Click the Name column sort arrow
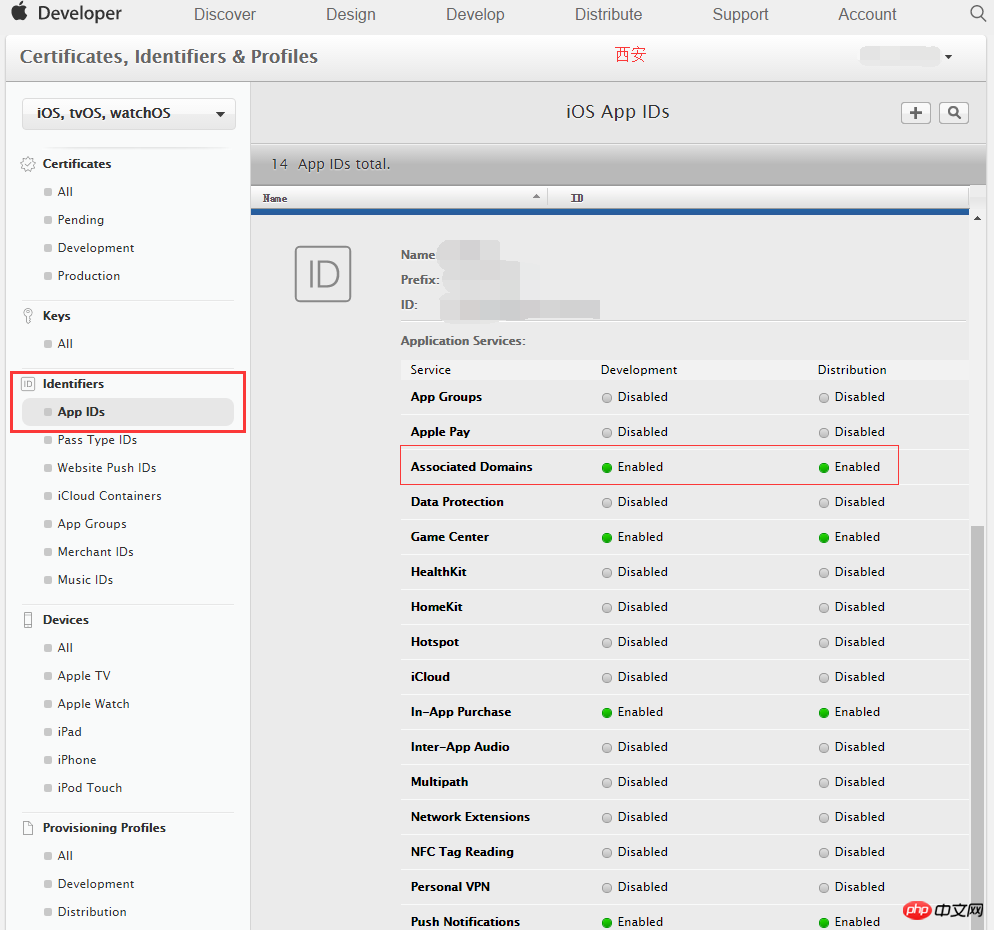Screen dimensions: 994x930 (536, 197)
